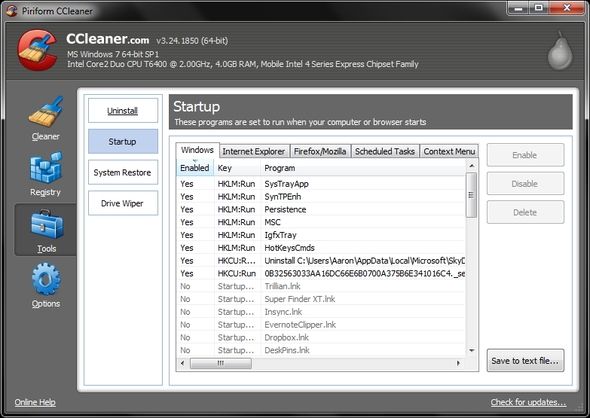Viewport: 590px width, 418px height.
Task: Click Check for updates link
Action: coord(528,402)
